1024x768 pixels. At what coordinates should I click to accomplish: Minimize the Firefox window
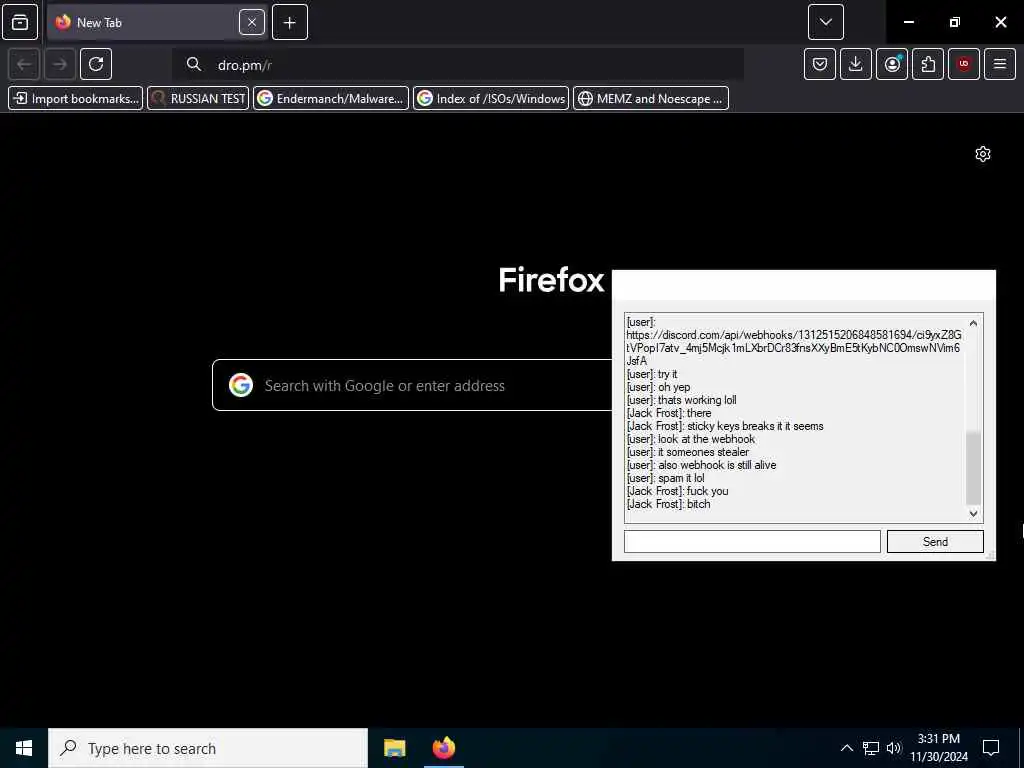[908, 22]
